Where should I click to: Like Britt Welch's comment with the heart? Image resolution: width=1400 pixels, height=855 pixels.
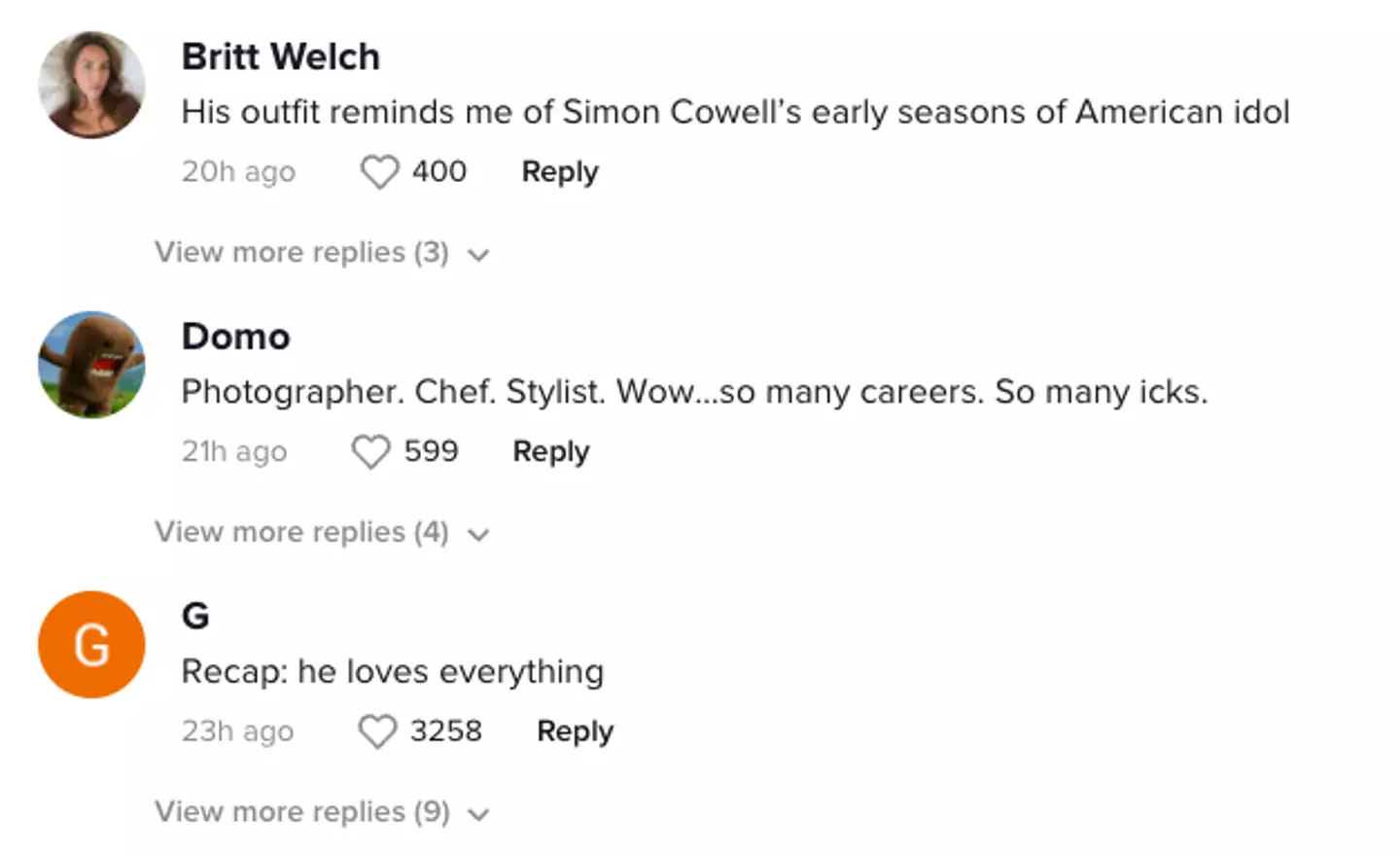[x=379, y=172]
